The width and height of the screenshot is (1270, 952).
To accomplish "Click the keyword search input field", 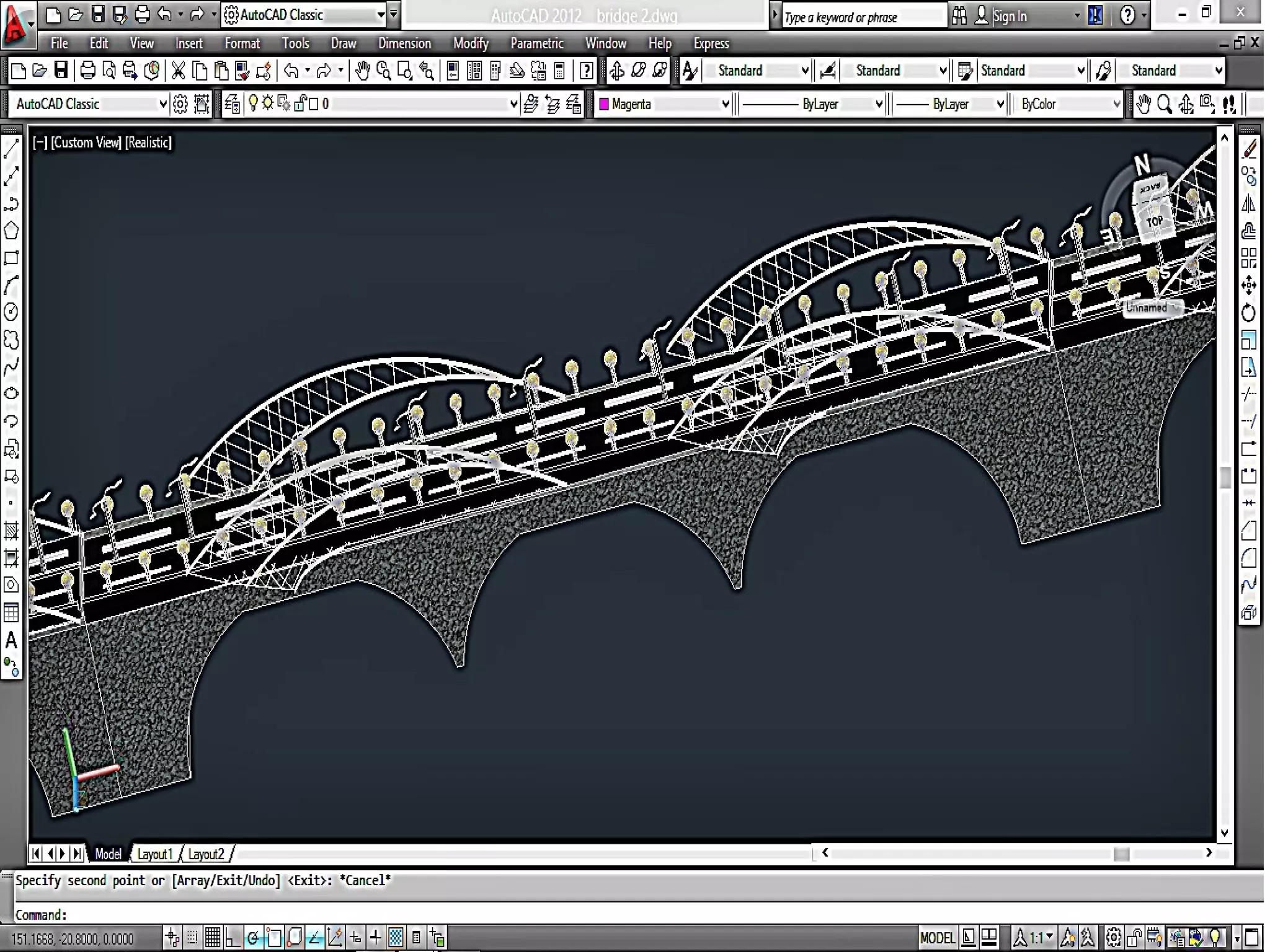I will (862, 17).
